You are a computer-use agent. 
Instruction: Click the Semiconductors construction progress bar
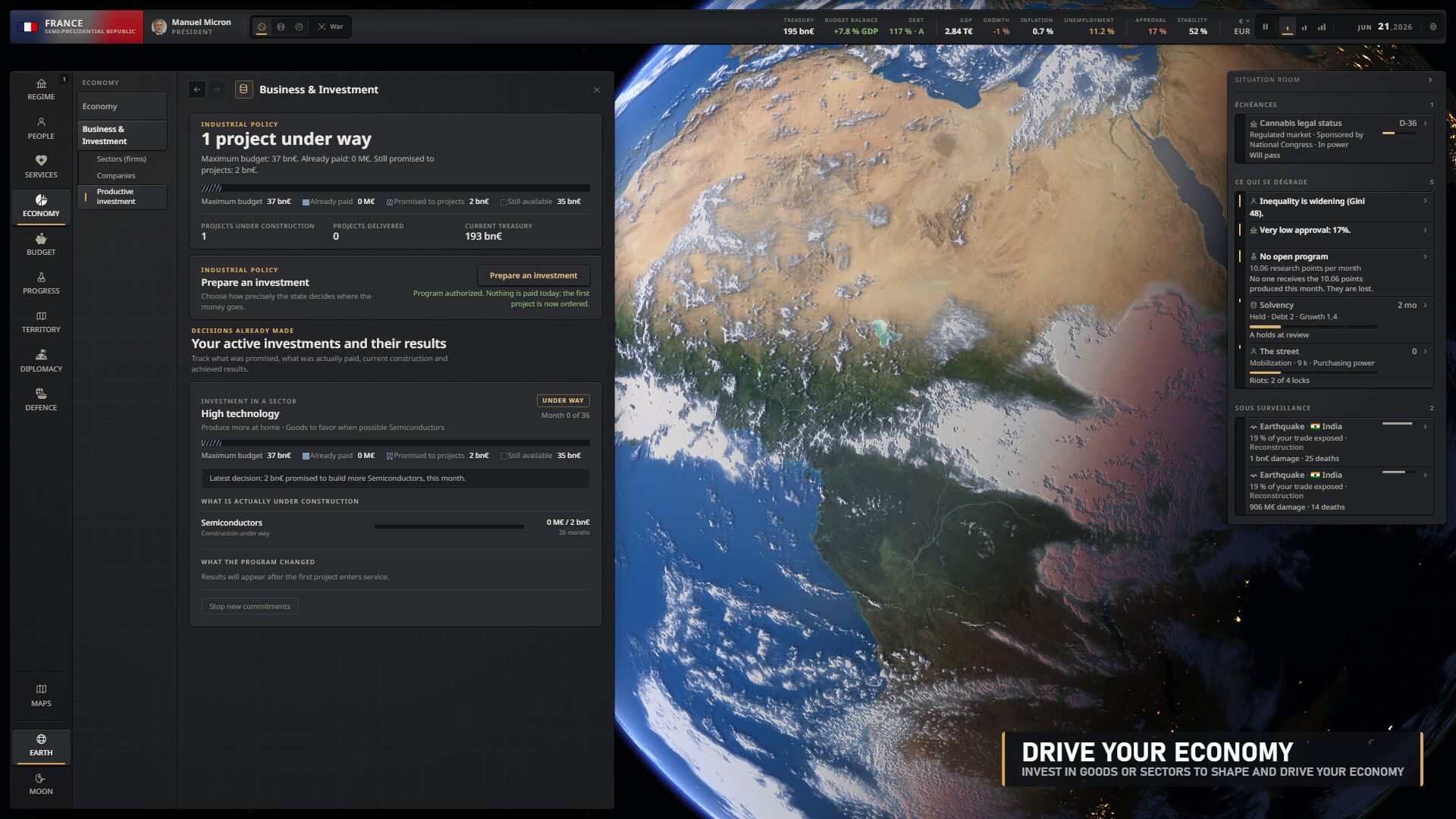(449, 526)
